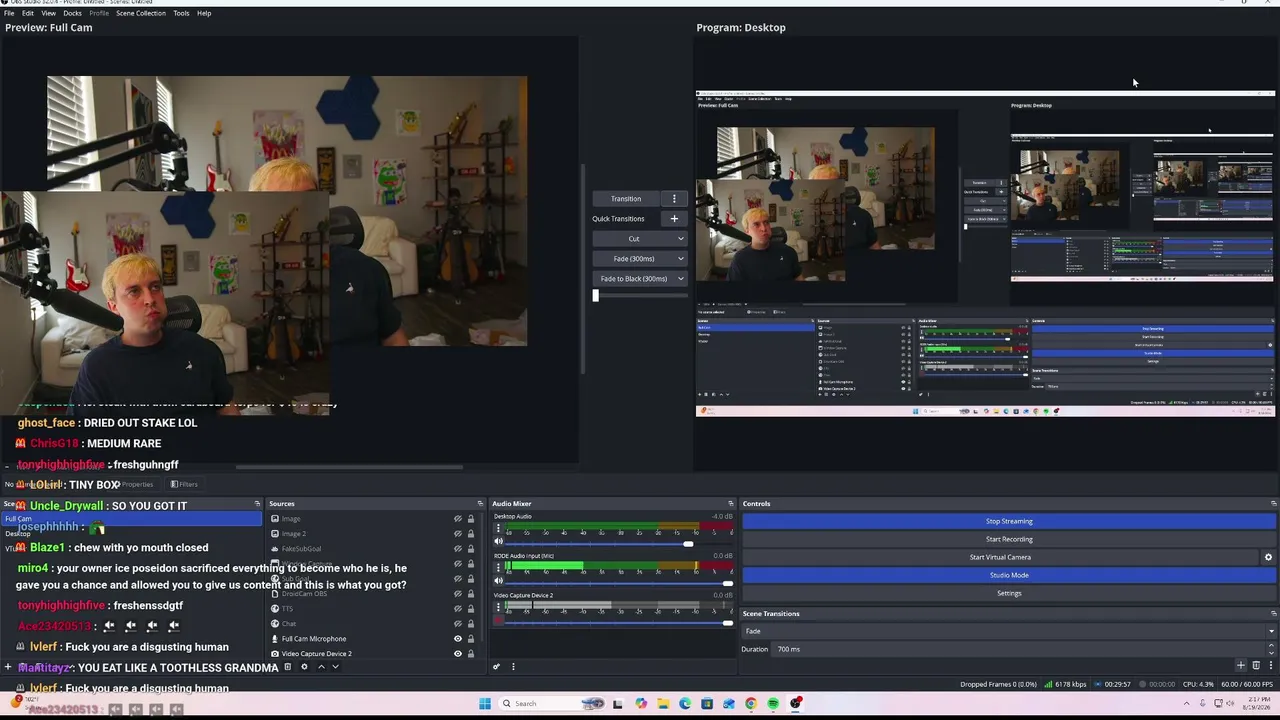The width and height of the screenshot is (1280, 720).
Task: Open the Fade scene transition dropdown
Action: point(1009,631)
